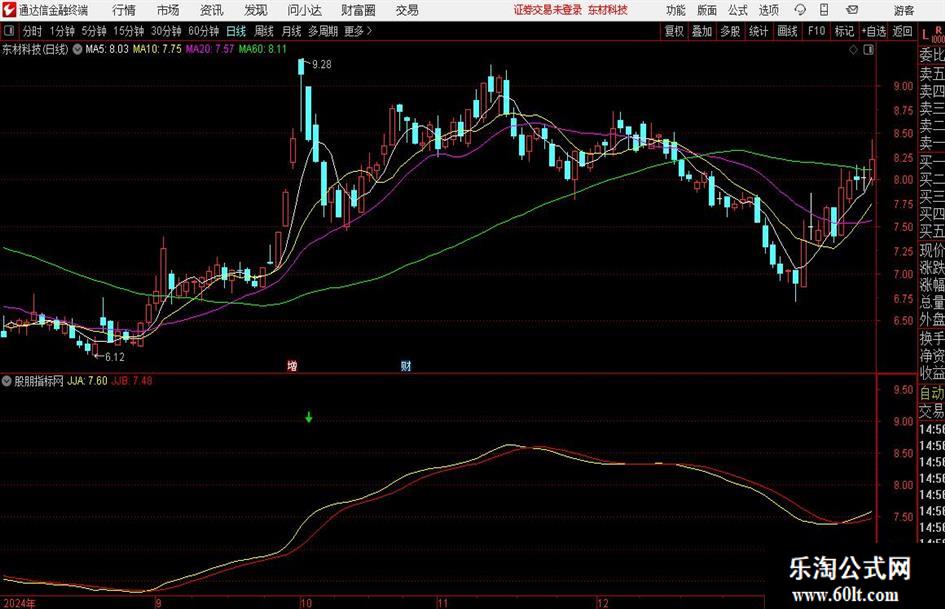
Task: Click the JJB: 7.48 indicator value
Action: pyautogui.click(x=132, y=381)
